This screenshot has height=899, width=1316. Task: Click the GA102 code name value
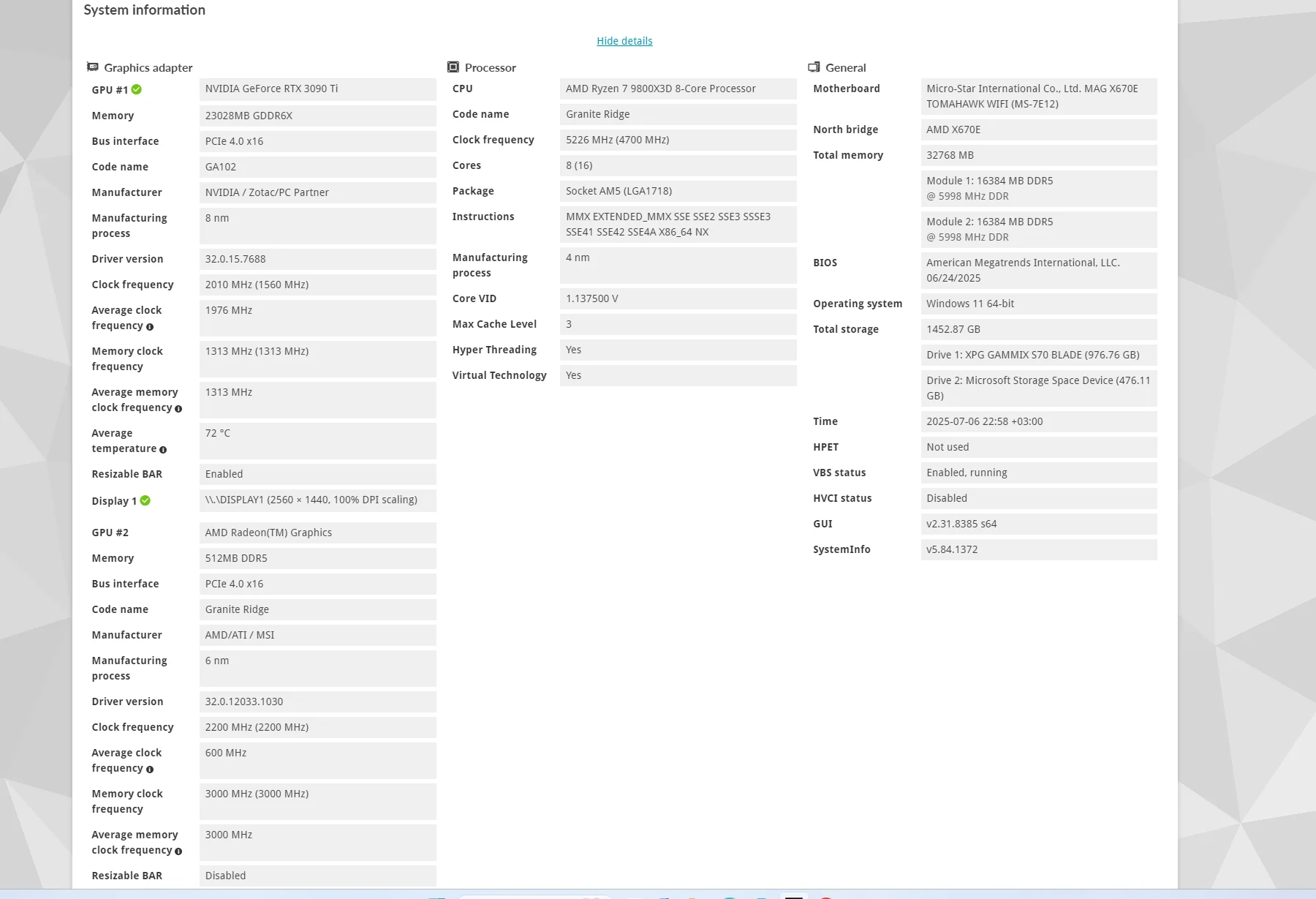pyautogui.click(x=318, y=167)
